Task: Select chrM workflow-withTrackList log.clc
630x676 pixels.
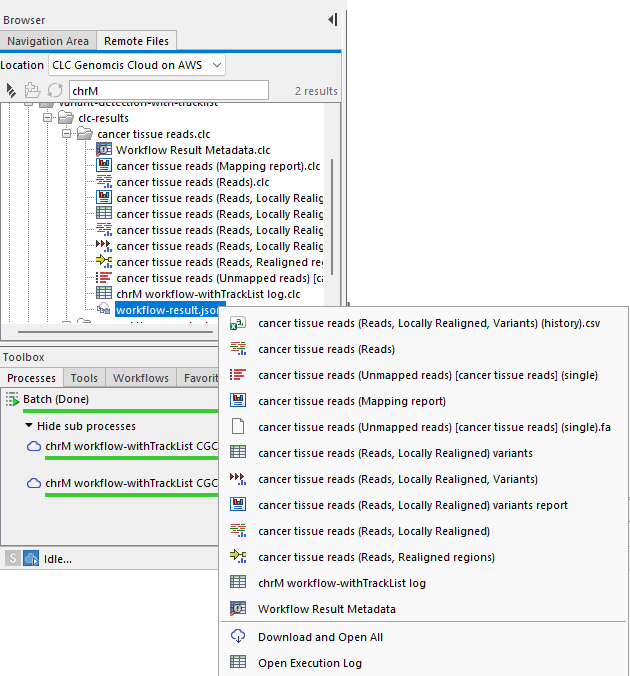Action: [208, 294]
